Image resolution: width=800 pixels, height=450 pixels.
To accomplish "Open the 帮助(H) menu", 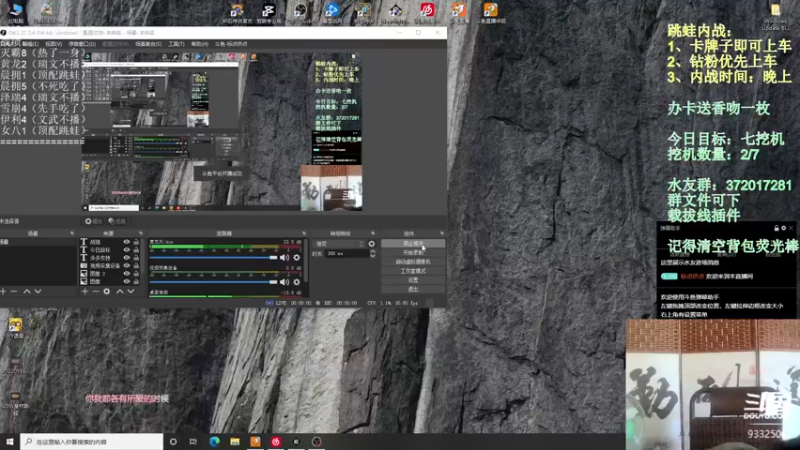I will click(199, 44).
